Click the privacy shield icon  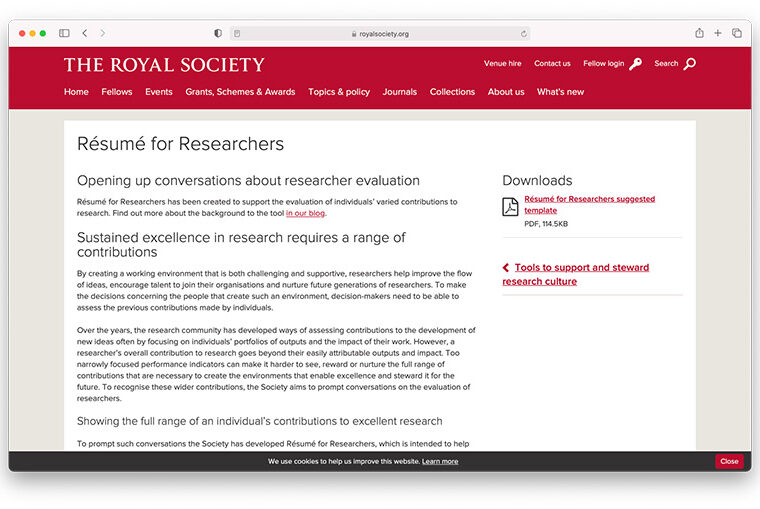[218, 33]
